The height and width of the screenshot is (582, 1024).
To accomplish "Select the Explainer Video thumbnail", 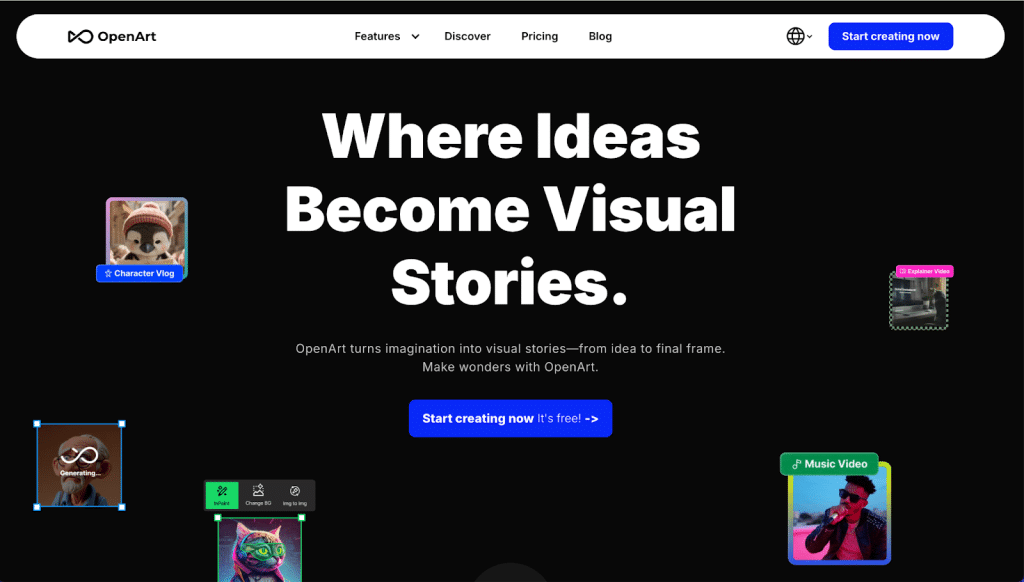I will (918, 302).
